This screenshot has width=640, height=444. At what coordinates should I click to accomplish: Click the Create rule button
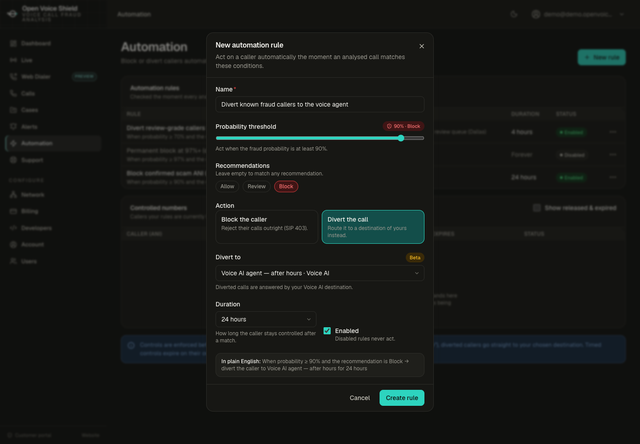pos(402,398)
